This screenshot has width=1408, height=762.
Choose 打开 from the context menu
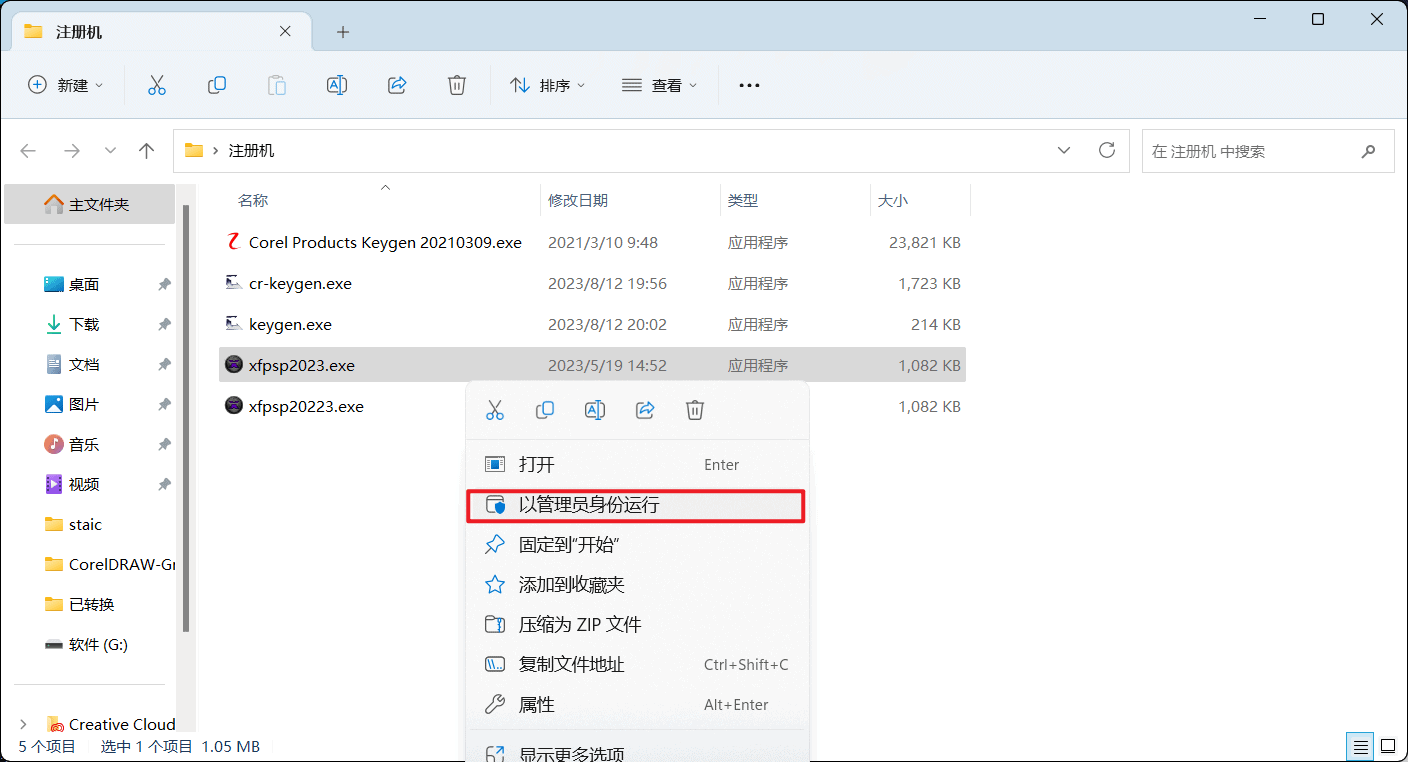[x=636, y=464]
